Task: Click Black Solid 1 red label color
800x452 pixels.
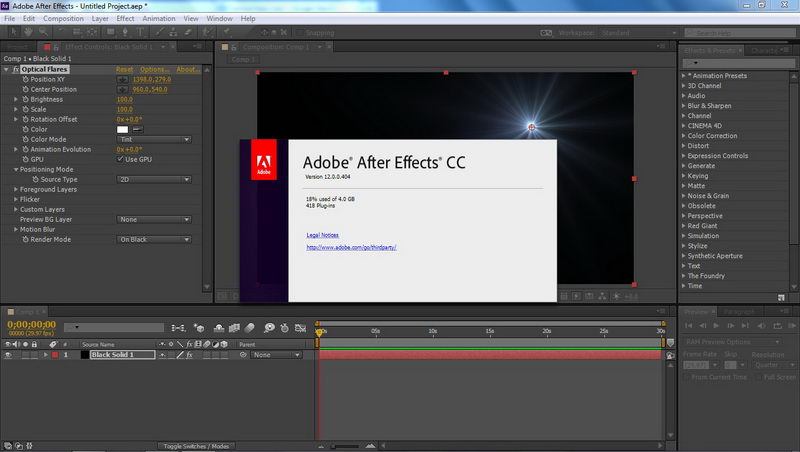Action: coord(55,355)
